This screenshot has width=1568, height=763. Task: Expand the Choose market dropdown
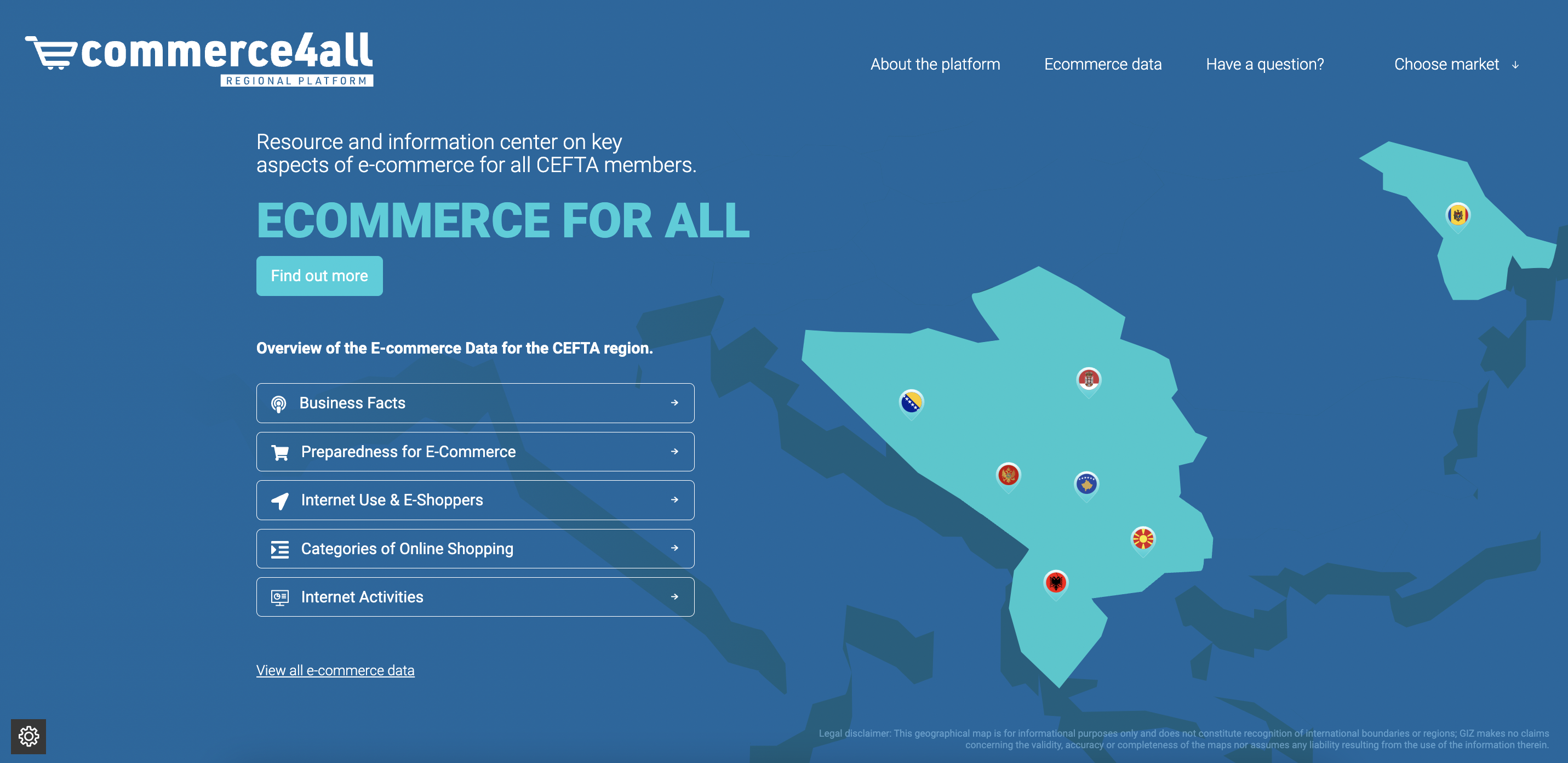[x=1456, y=65]
